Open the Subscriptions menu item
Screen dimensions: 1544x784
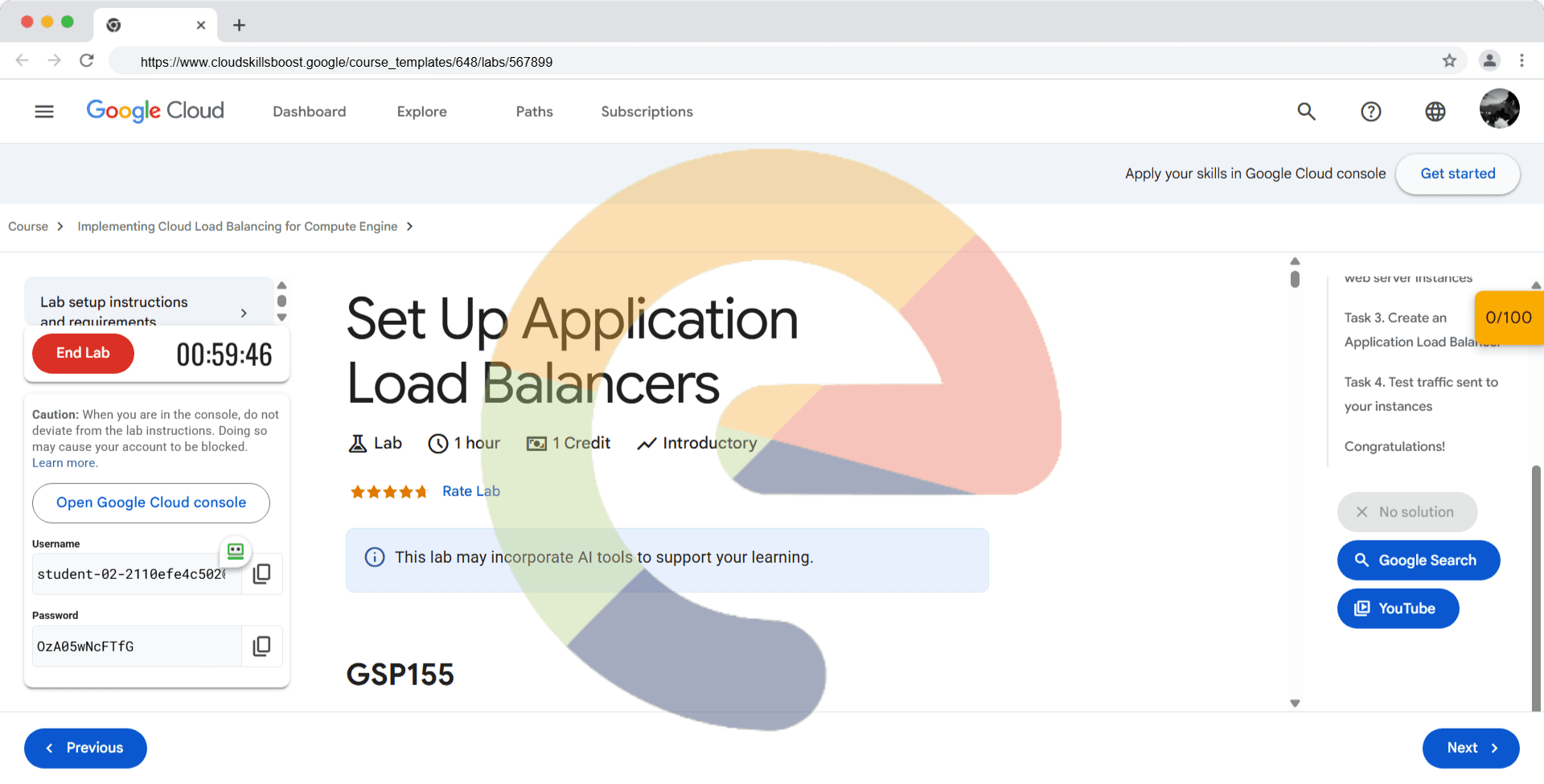coord(647,112)
